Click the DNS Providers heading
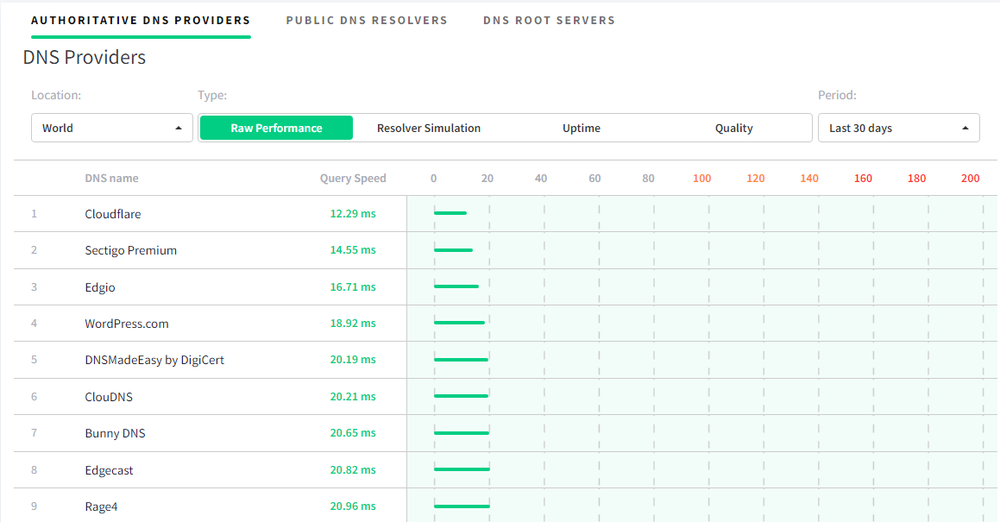This screenshot has width=1000, height=522. tap(84, 57)
